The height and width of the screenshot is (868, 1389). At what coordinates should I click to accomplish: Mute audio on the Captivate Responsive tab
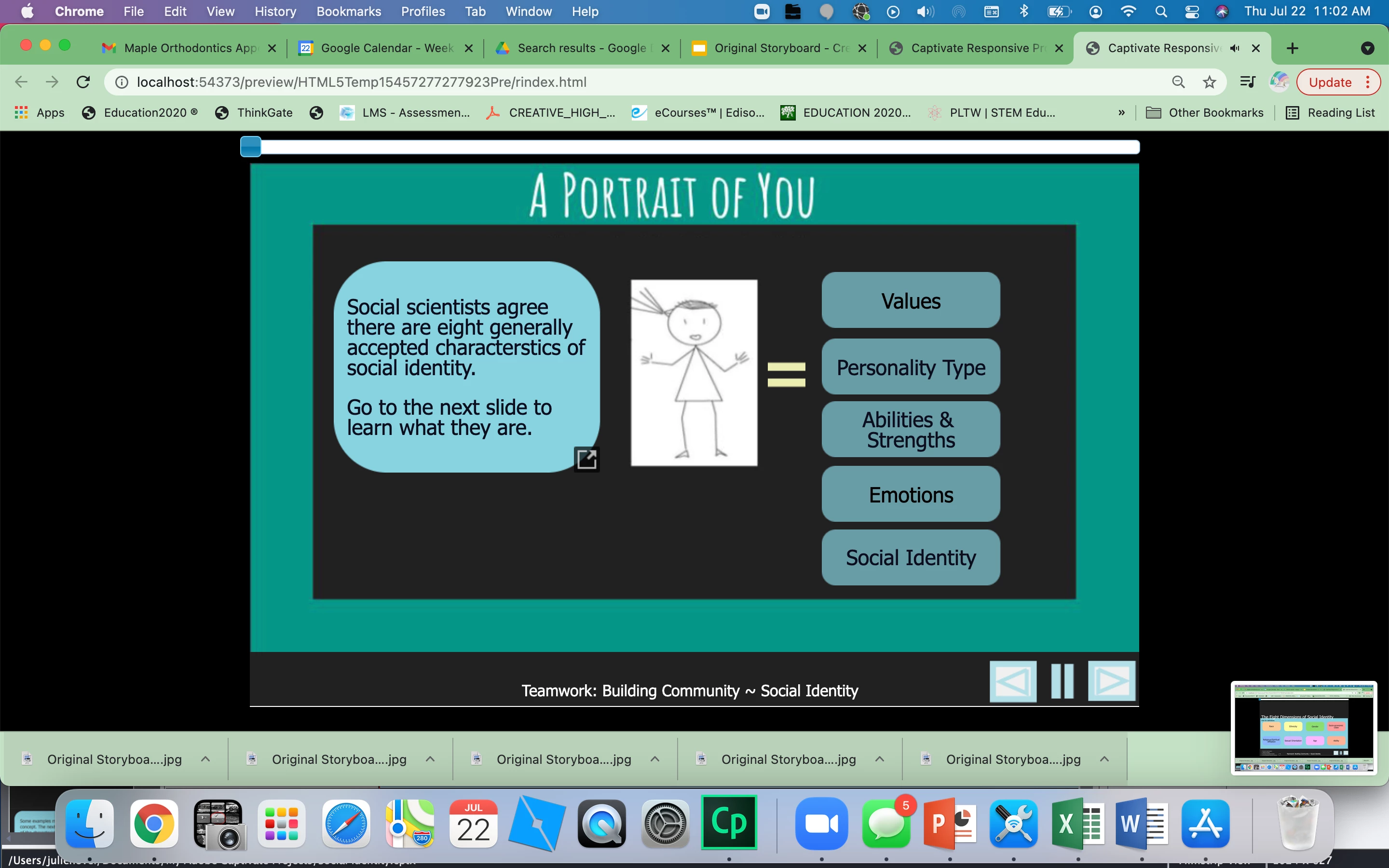[1235, 48]
